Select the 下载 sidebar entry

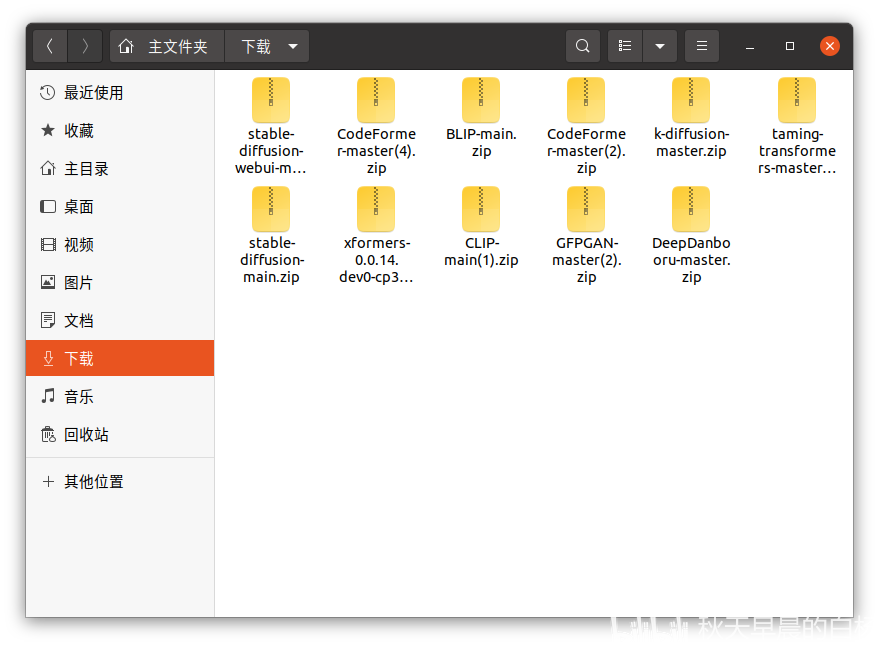pyautogui.click(x=120, y=358)
